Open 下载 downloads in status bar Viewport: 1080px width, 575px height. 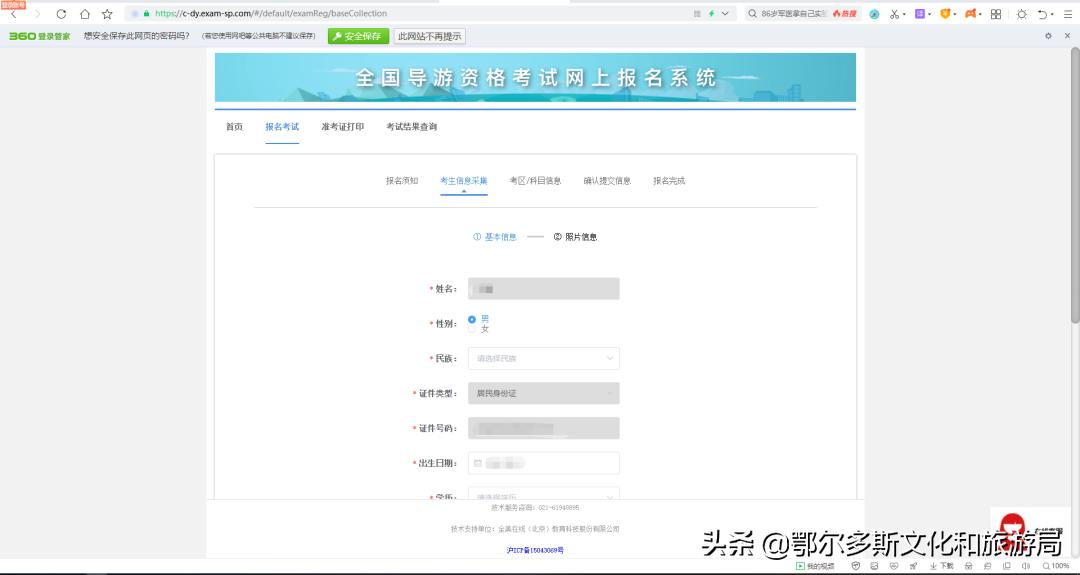point(942,566)
